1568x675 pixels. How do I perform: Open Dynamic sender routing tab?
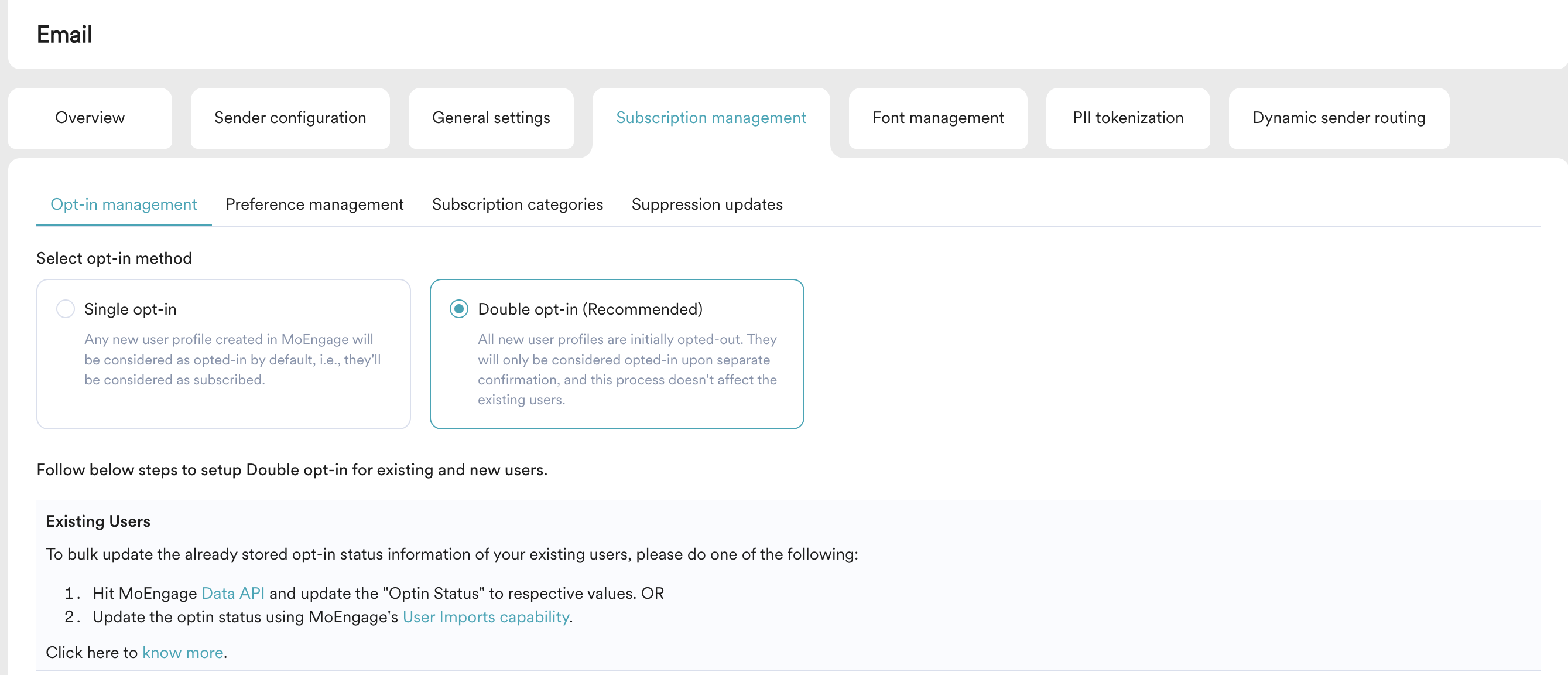(1338, 118)
